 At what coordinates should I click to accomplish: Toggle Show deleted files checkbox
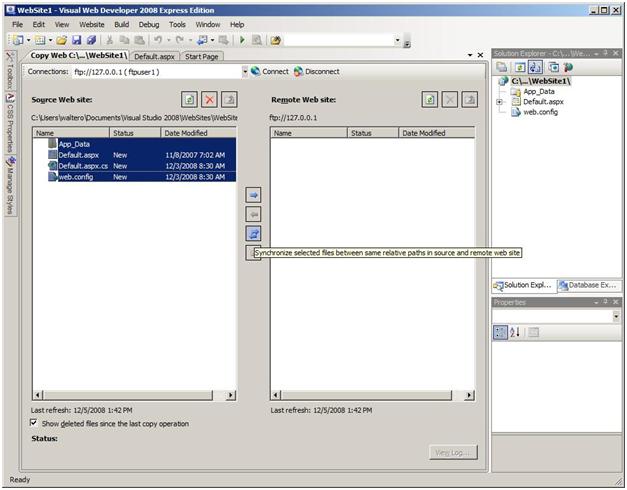(35, 424)
